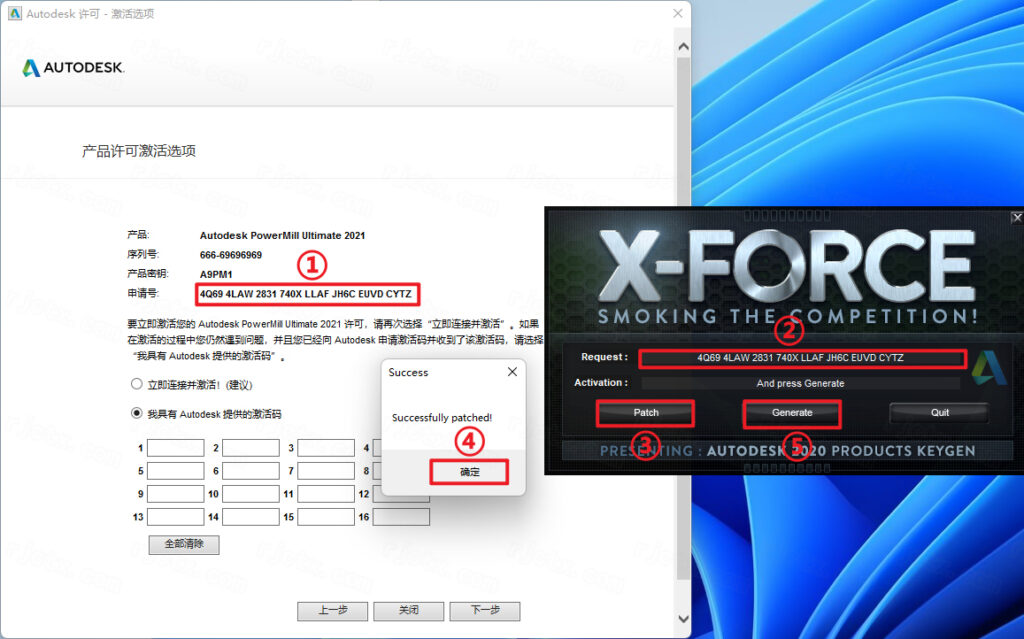
Task: Click activation code box 1
Action: (176, 448)
